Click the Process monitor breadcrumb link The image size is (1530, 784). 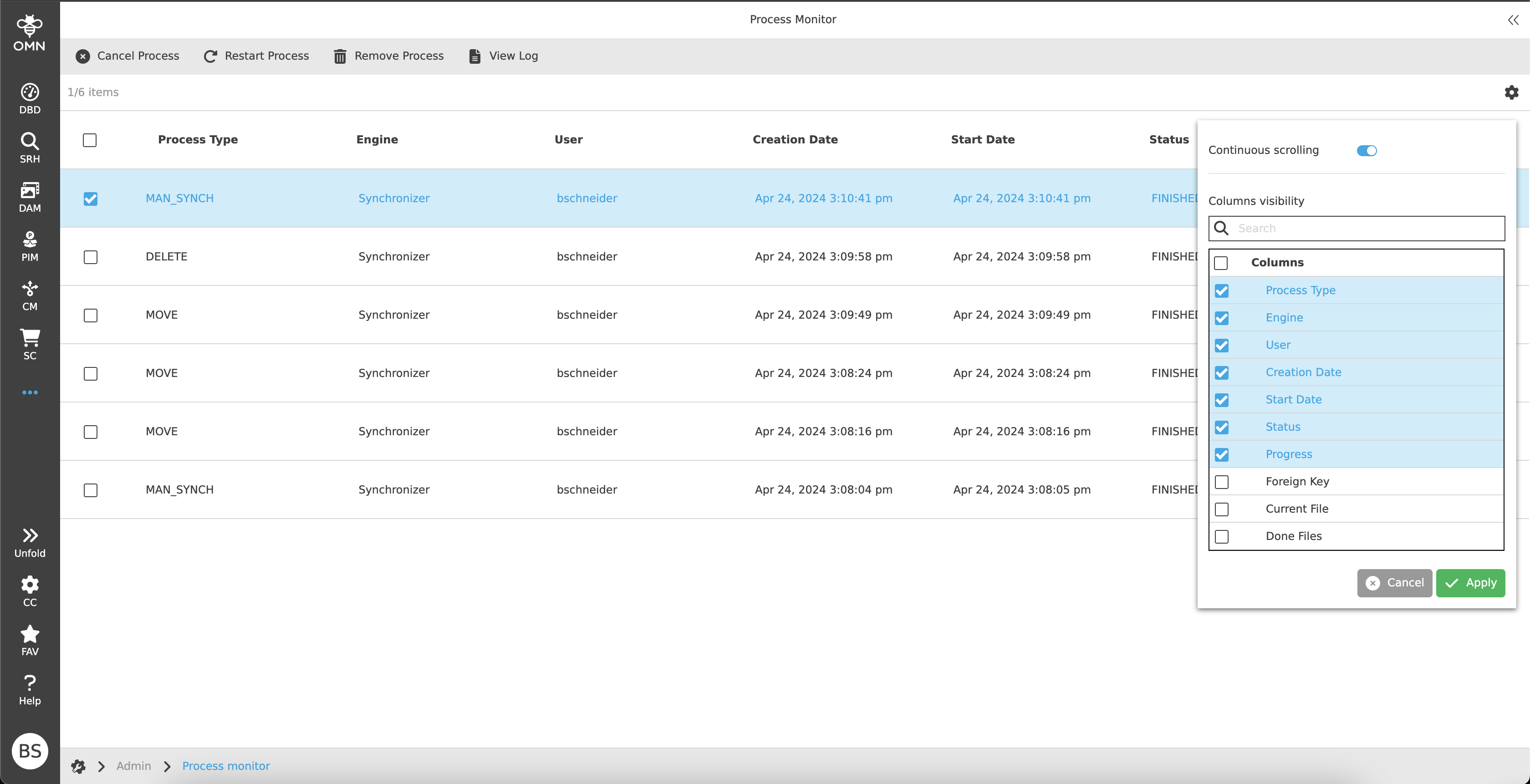coord(226,766)
